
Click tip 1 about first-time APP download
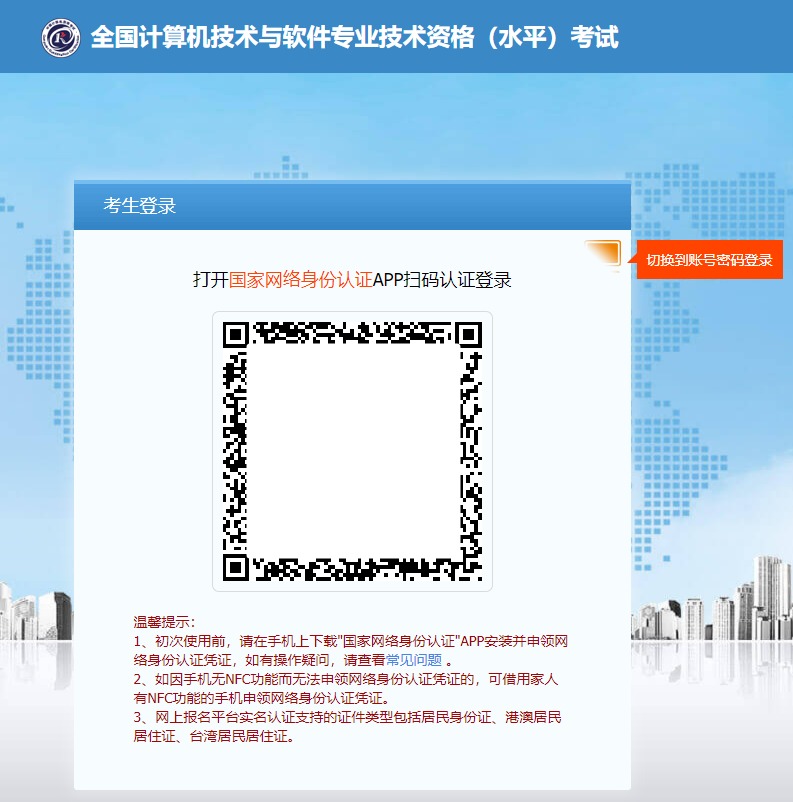(x=350, y=641)
